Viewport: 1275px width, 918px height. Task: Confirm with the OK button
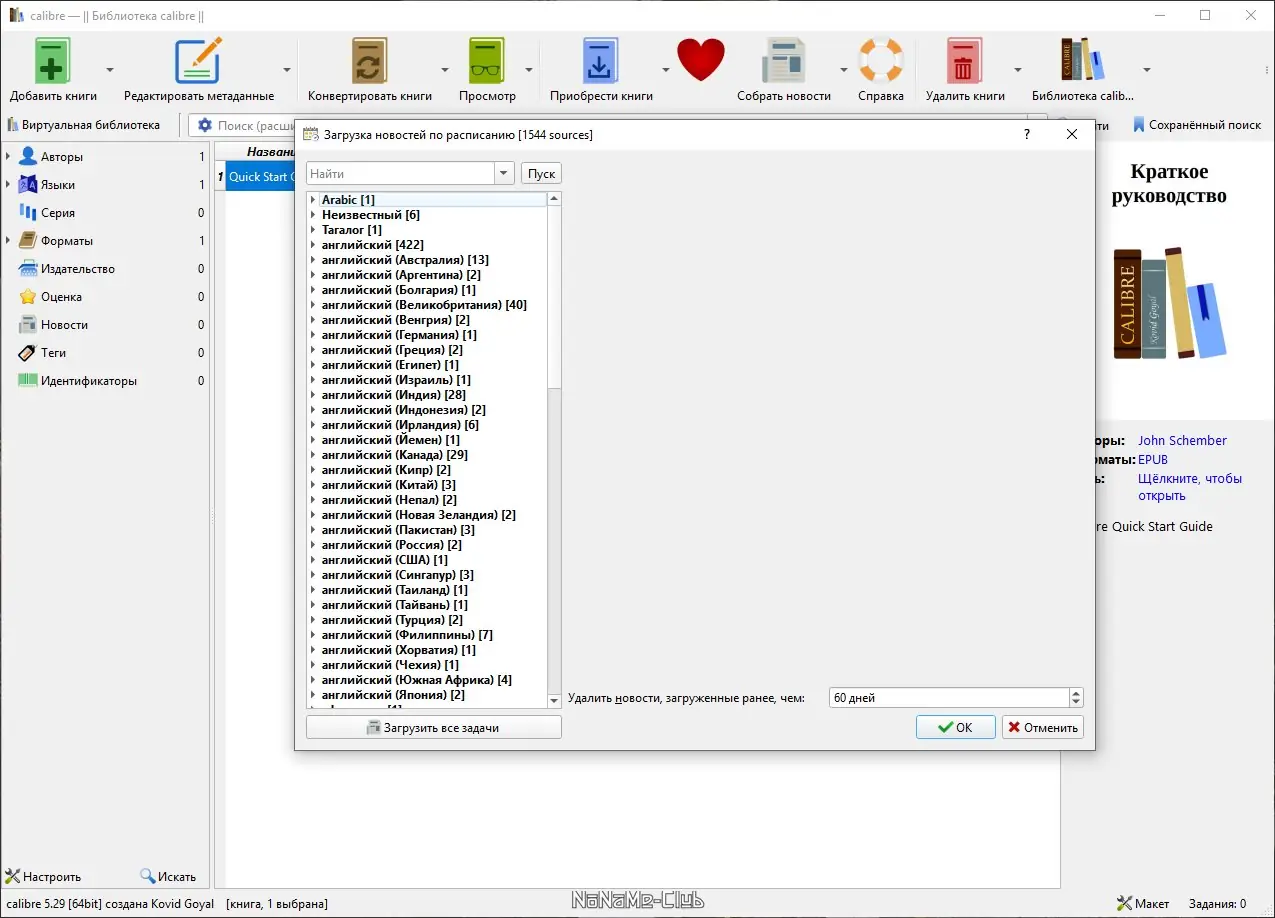[x=955, y=728]
